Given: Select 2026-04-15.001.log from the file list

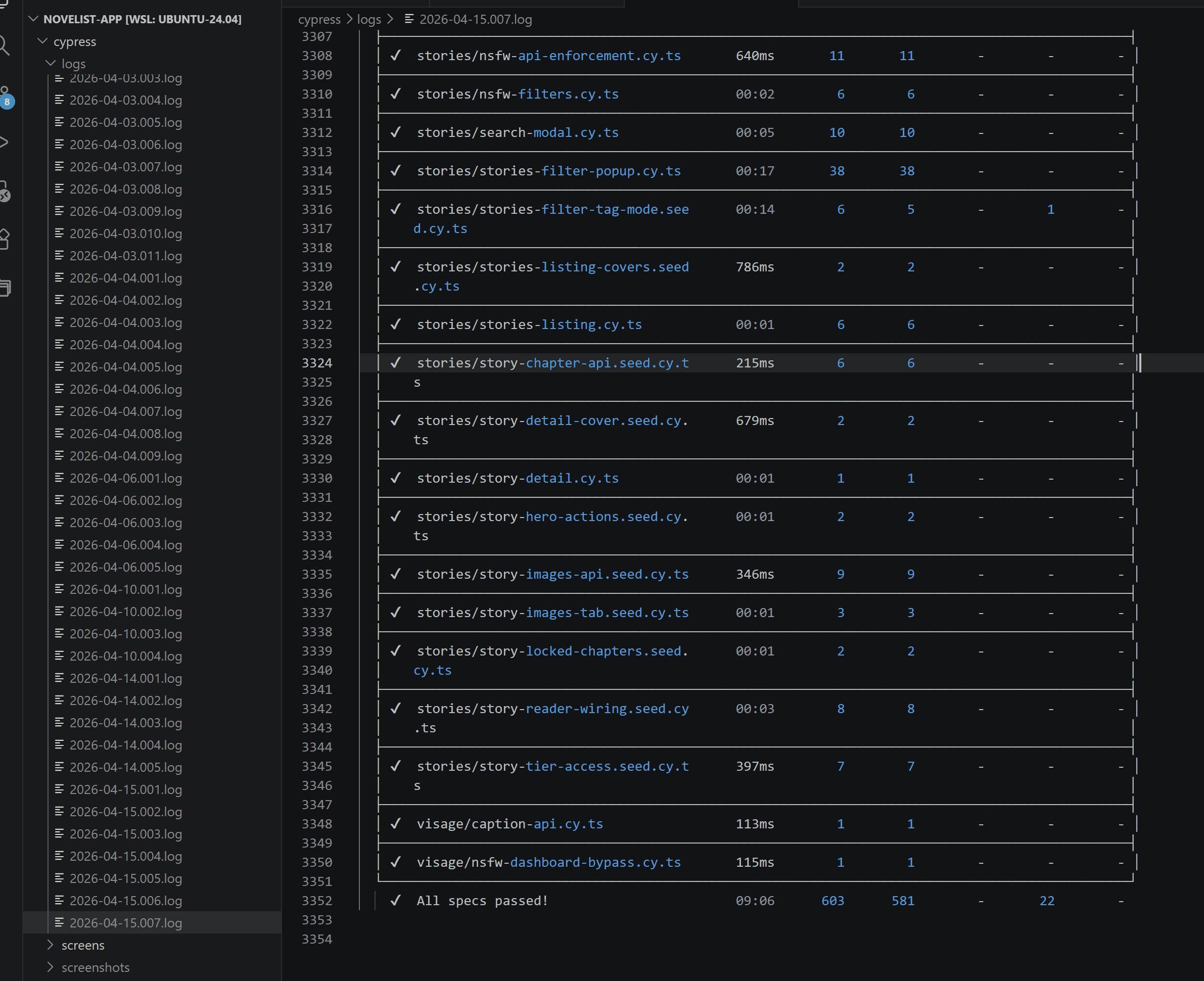Looking at the screenshot, I should [125, 789].
